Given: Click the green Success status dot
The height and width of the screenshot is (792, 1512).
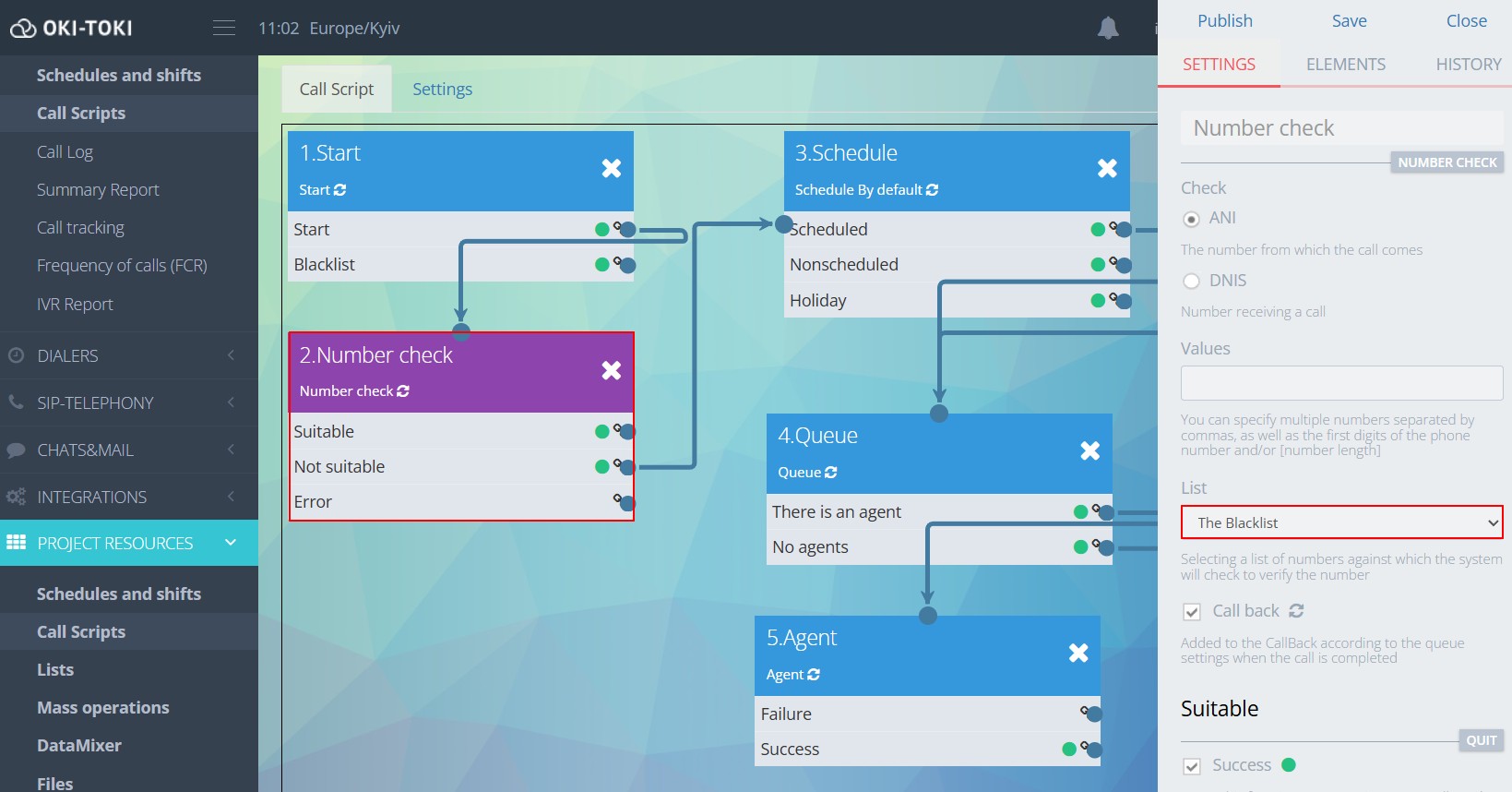Looking at the screenshot, I should (1289, 765).
